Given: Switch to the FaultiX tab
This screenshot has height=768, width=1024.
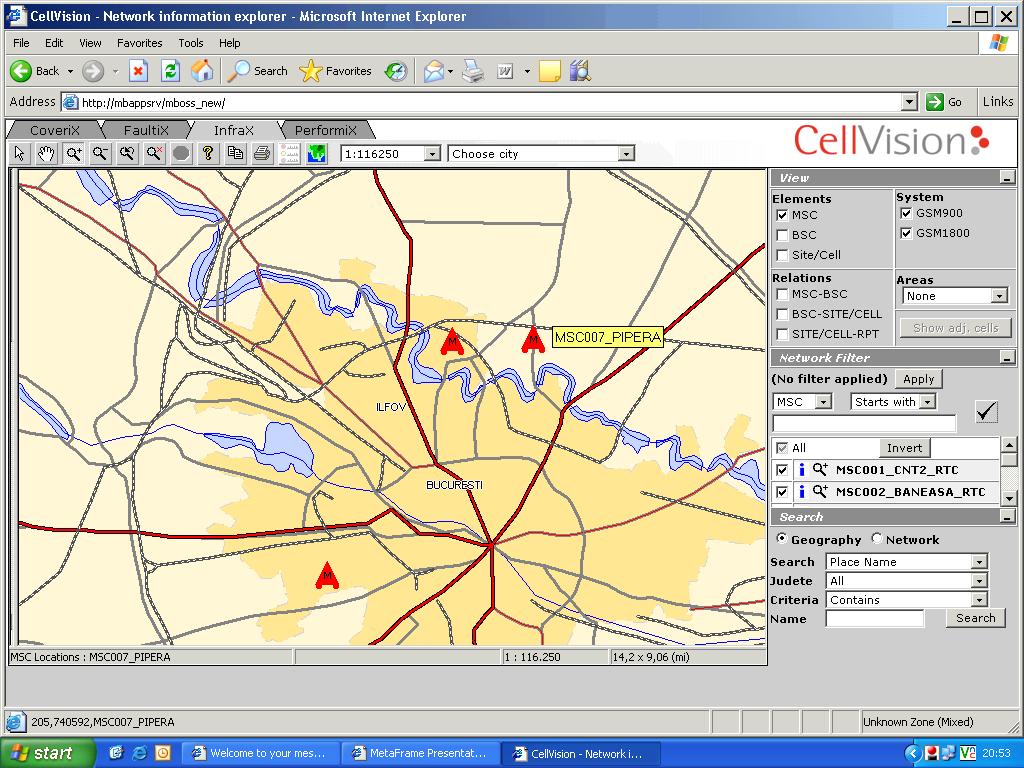Looking at the screenshot, I should pyautogui.click(x=146, y=130).
